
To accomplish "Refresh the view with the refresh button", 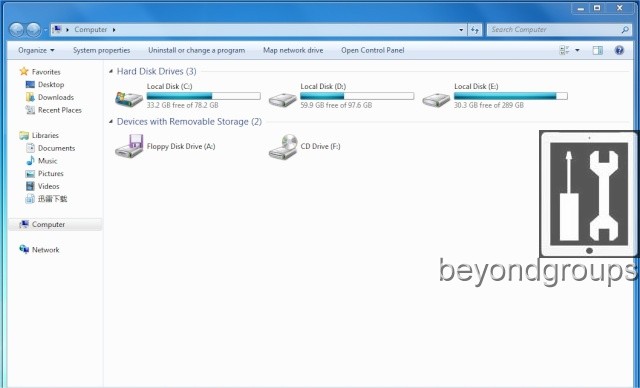I will 475,30.
